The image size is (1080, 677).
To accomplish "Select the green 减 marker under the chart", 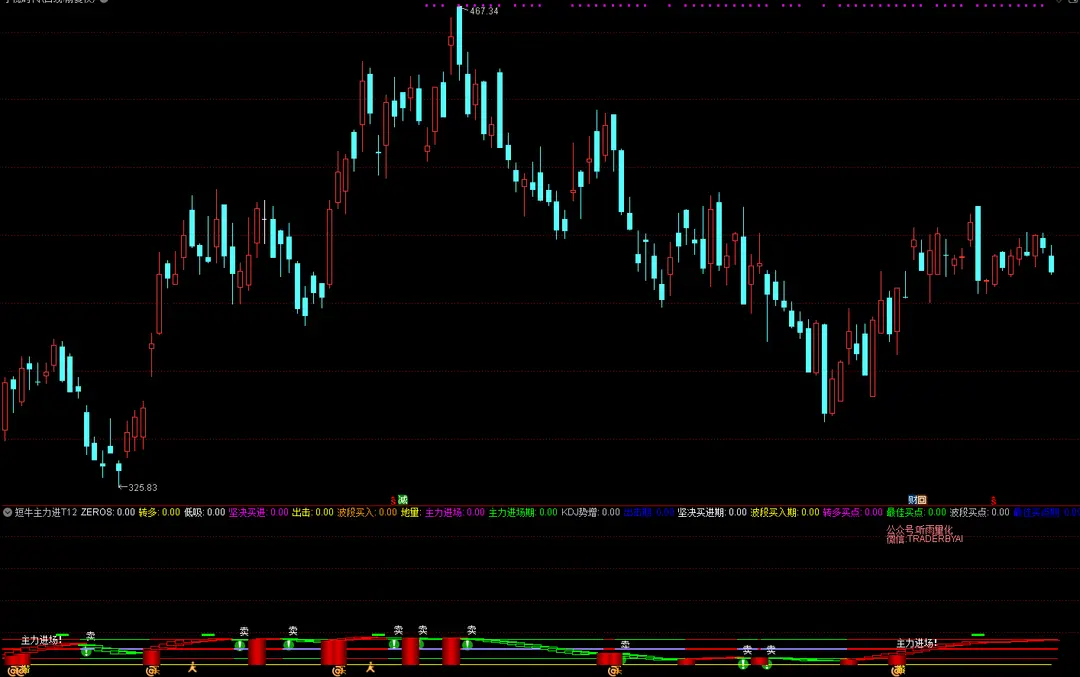I will tap(403, 500).
